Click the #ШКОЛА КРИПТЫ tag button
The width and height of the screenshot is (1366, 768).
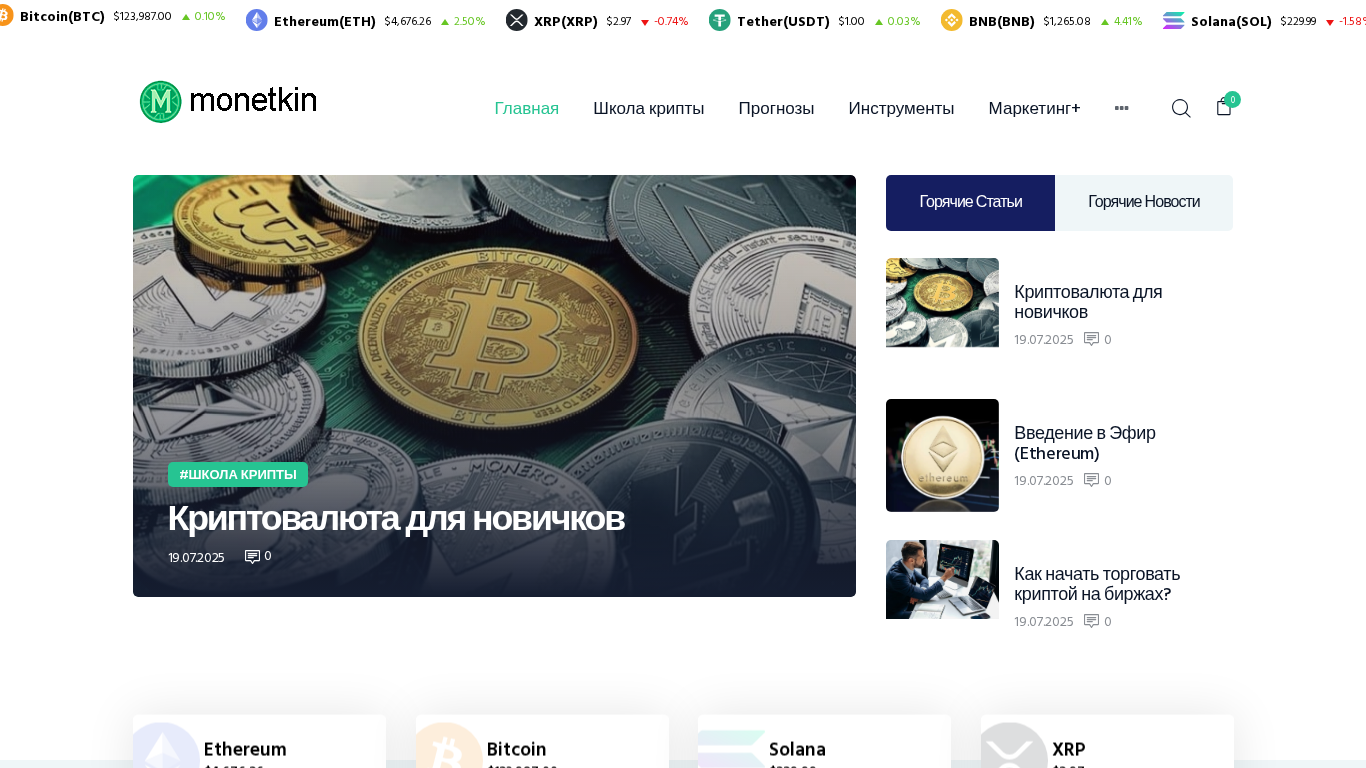(x=238, y=474)
